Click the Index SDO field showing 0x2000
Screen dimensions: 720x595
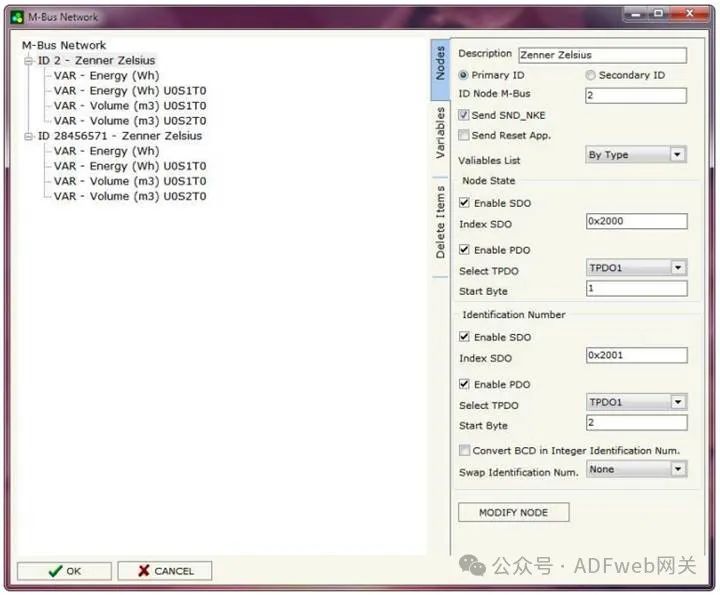click(636, 221)
